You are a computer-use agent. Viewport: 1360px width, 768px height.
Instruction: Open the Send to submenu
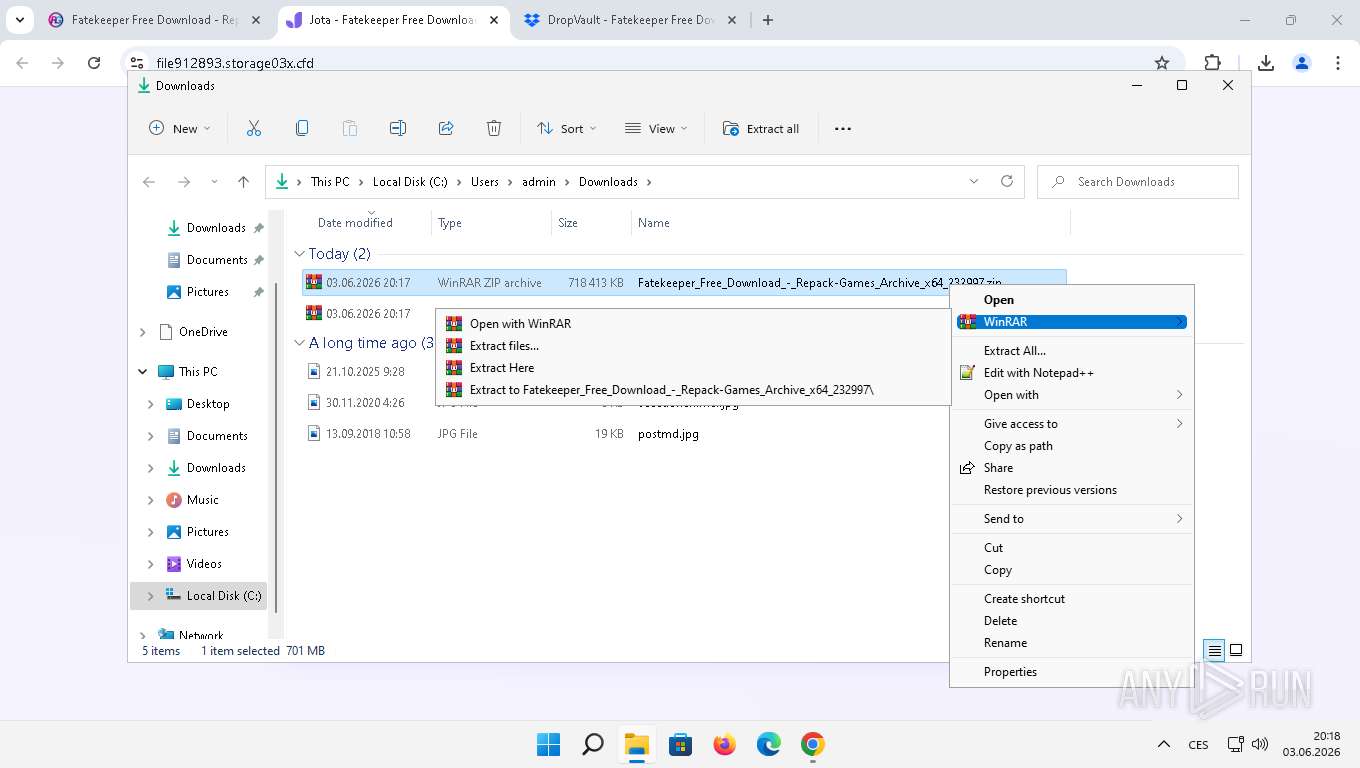click(x=1072, y=519)
